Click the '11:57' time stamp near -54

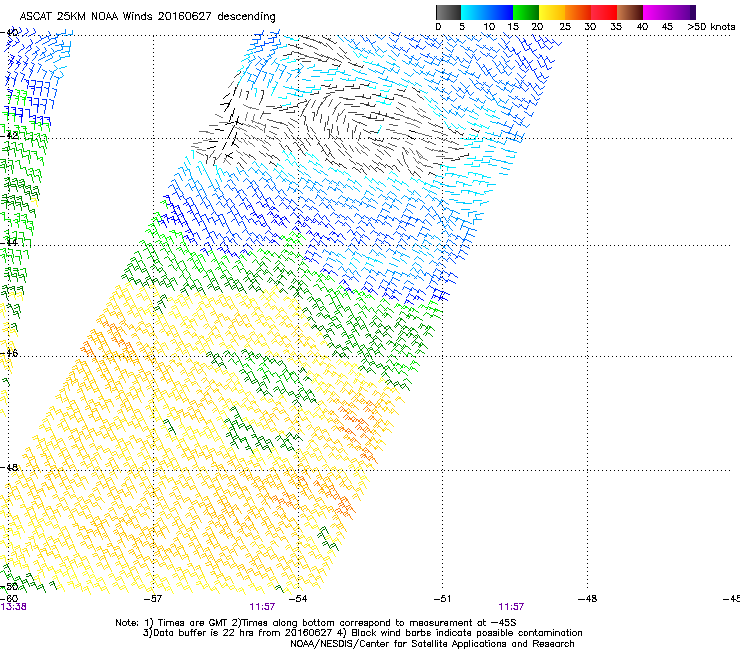point(262,607)
